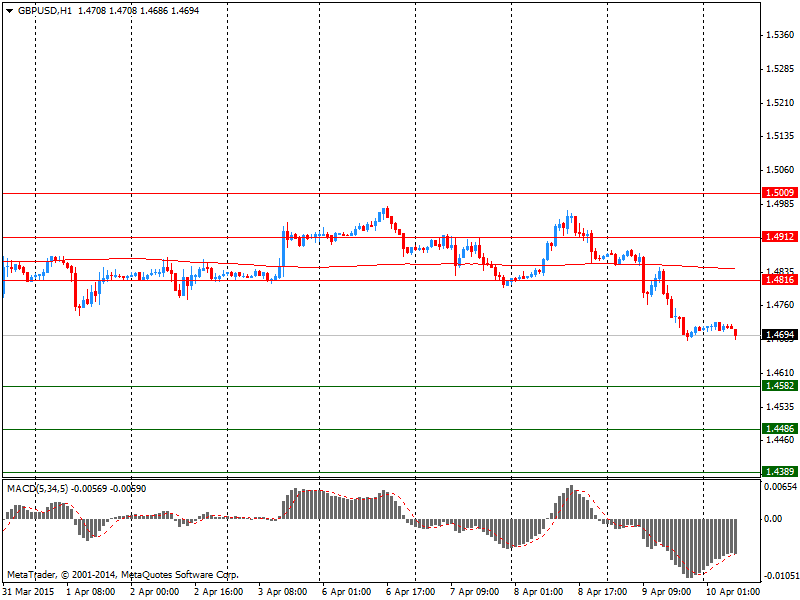Click the 8 Apr 01:00 time label

coord(538,592)
